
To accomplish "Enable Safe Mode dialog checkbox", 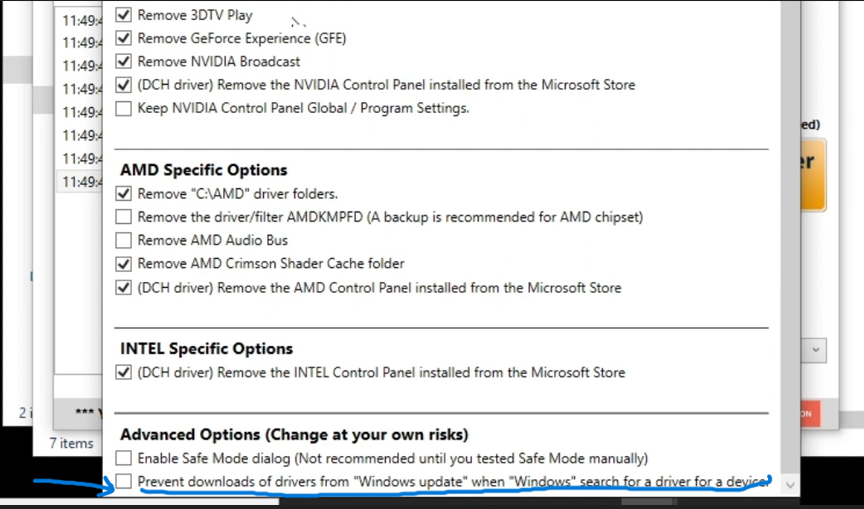I will click(123, 458).
